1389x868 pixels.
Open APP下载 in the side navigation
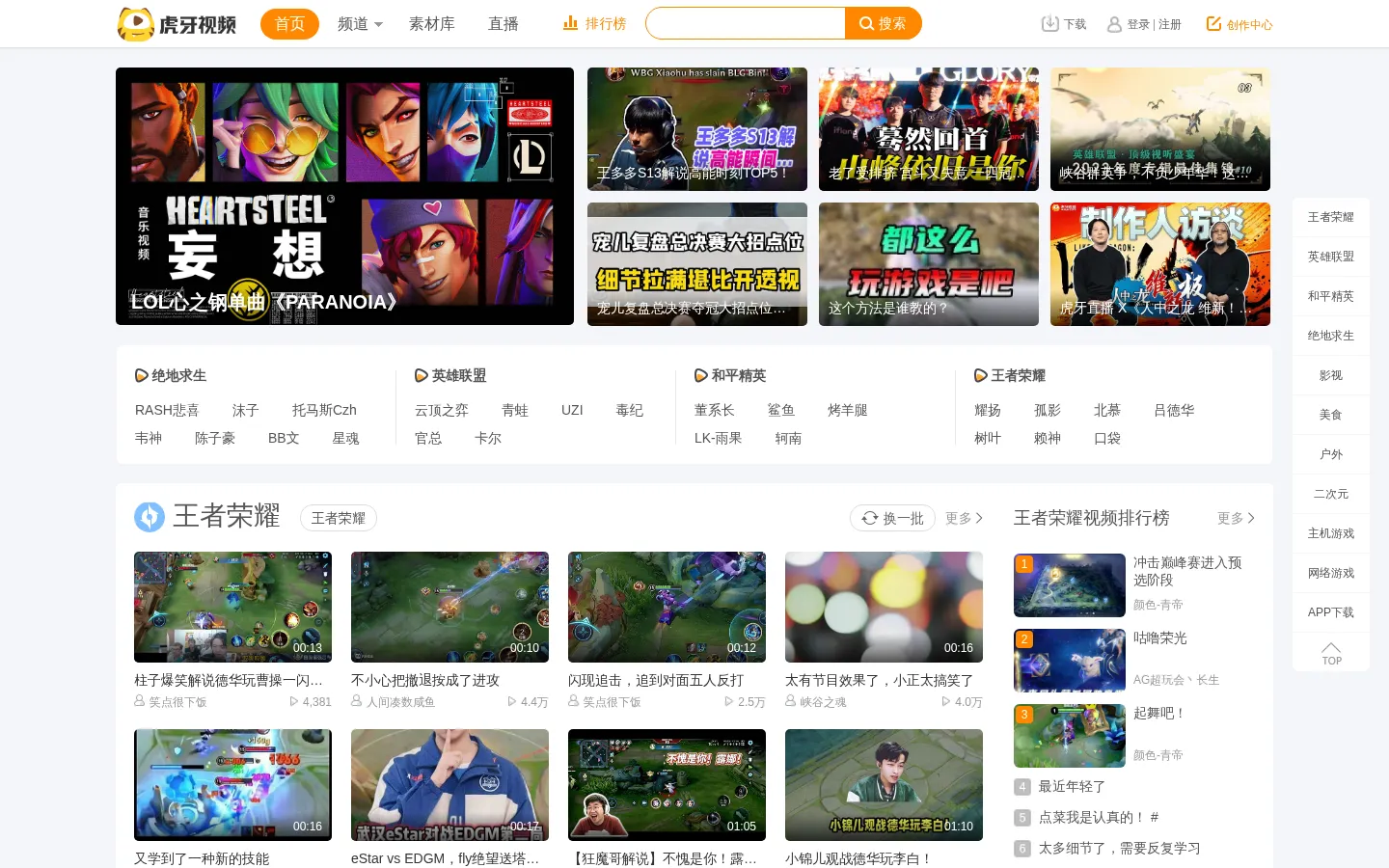[x=1331, y=612]
